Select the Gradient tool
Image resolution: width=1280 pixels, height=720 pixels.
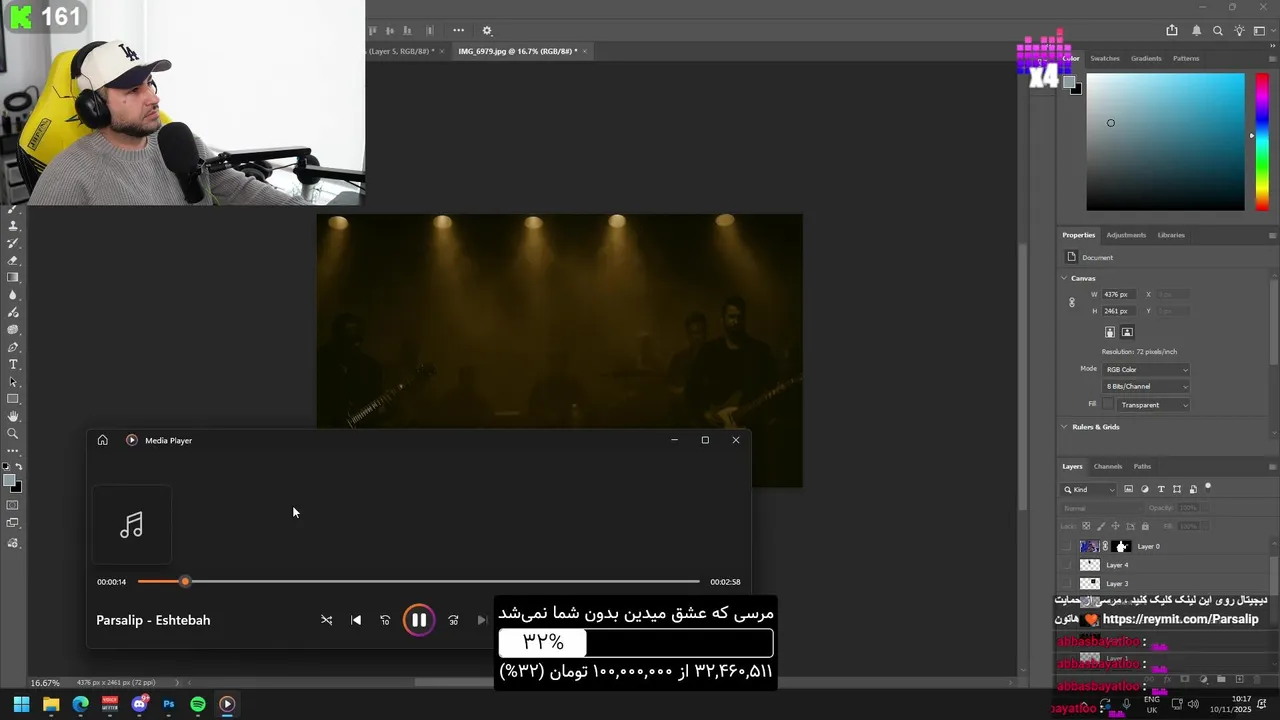(13, 277)
